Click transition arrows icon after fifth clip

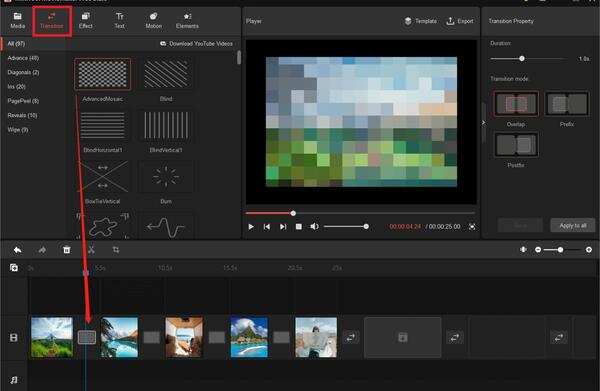point(351,337)
